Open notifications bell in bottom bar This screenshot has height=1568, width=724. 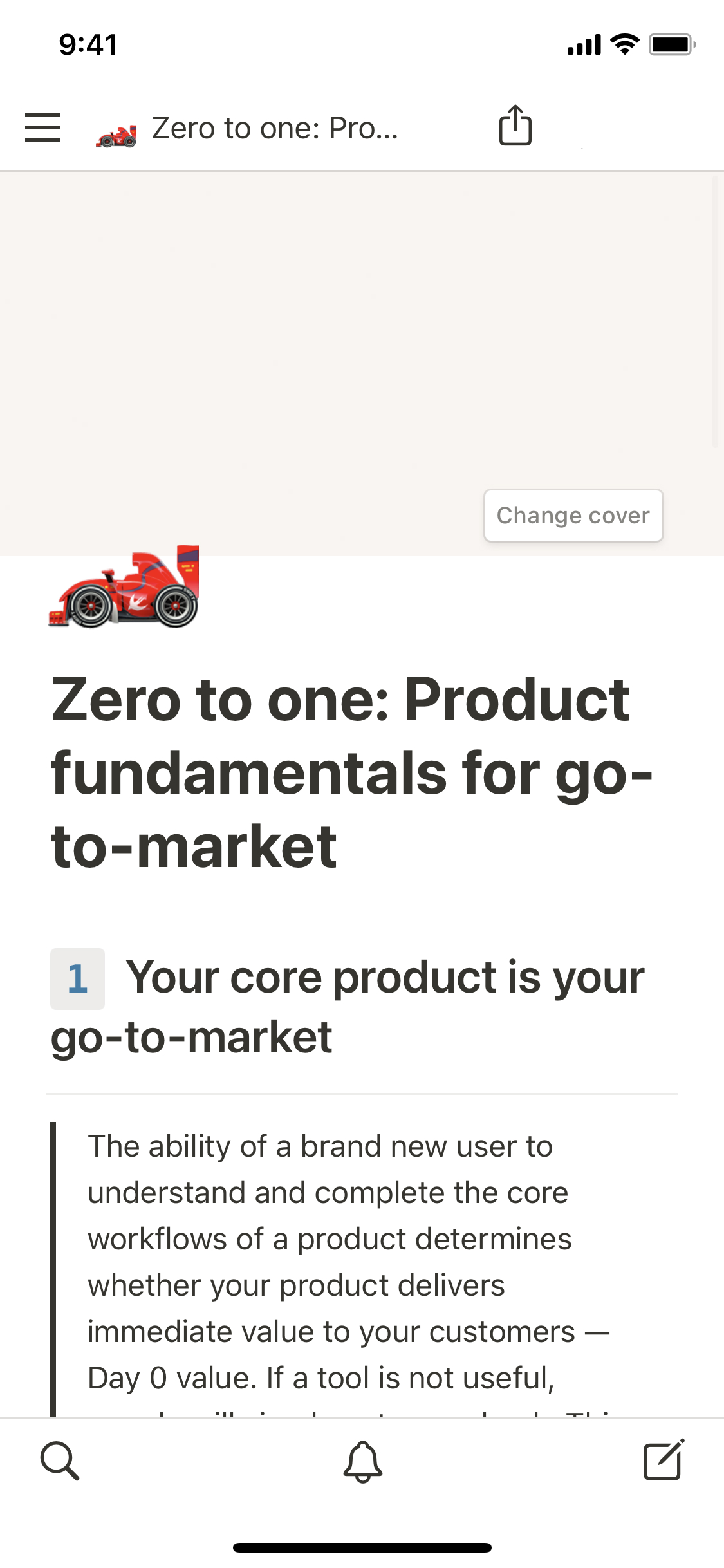(362, 1461)
